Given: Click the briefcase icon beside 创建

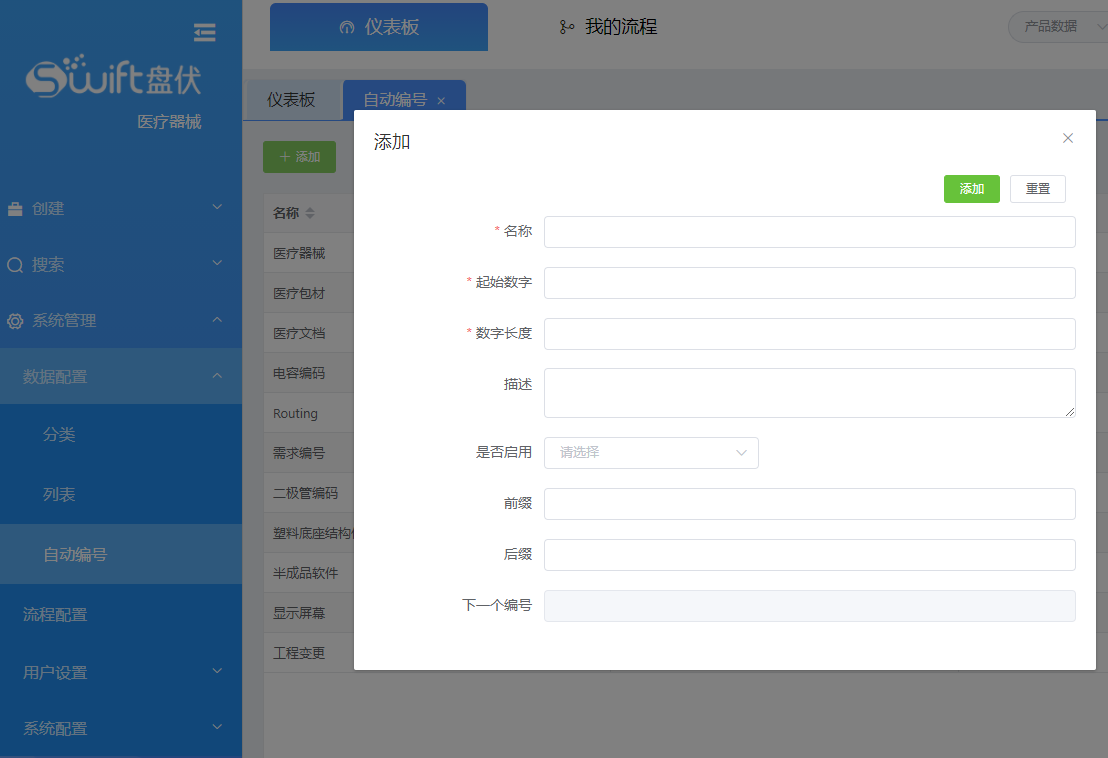Looking at the screenshot, I should click(15, 209).
